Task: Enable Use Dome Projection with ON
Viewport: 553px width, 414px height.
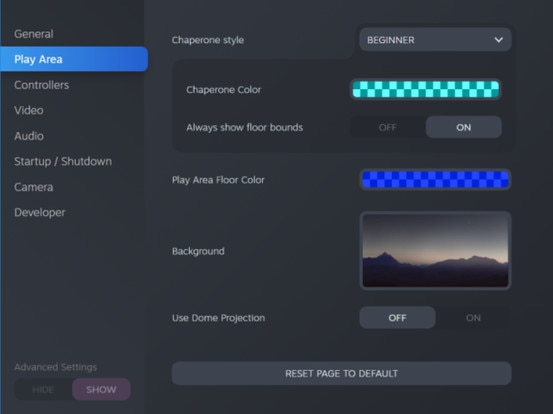Action: pos(473,318)
